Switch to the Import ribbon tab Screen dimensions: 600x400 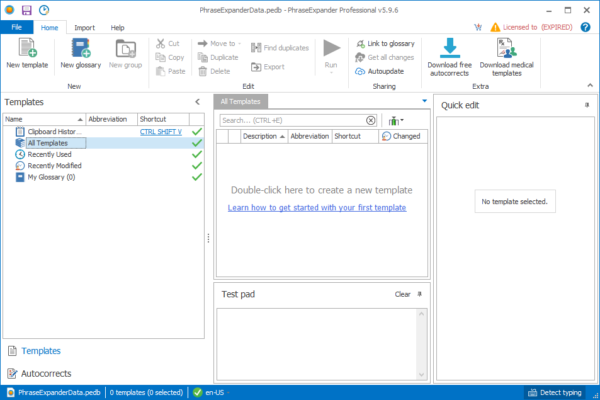(x=84, y=28)
